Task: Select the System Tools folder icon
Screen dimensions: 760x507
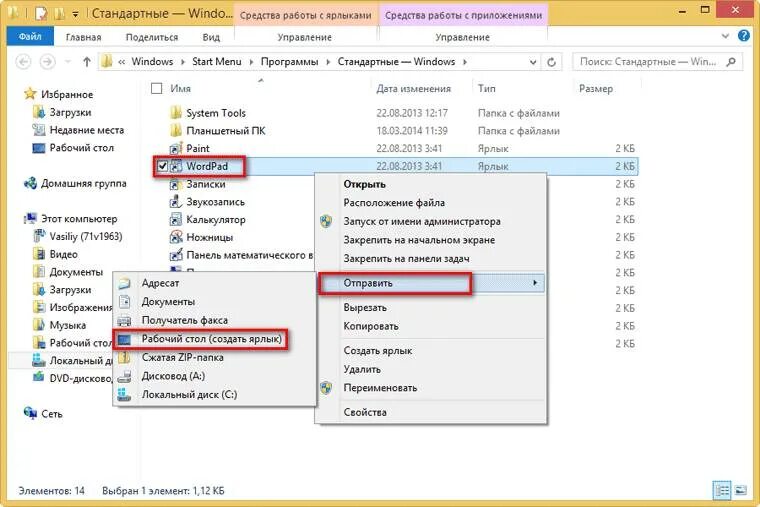Action: [x=176, y=112]
